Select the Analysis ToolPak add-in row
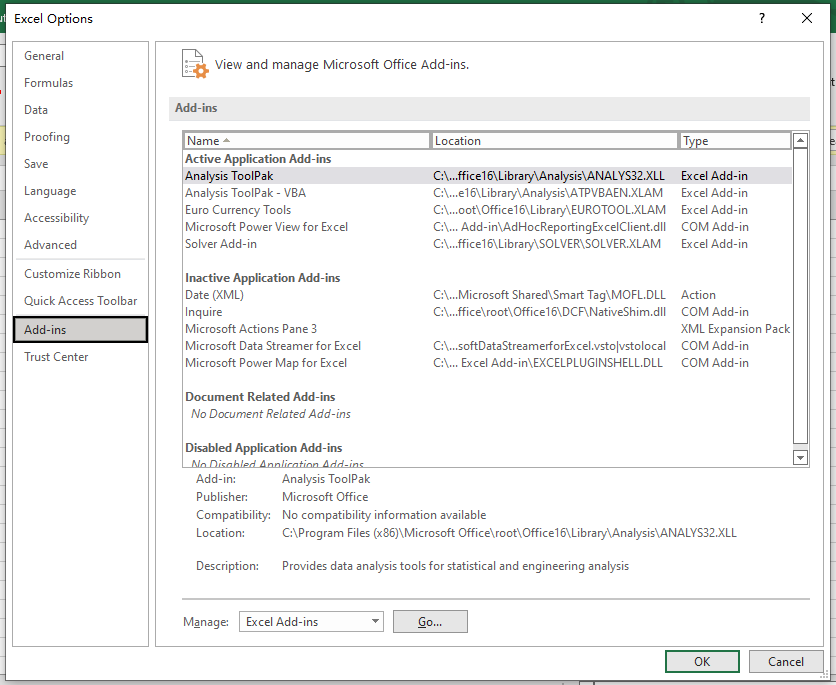The height and width of the screenshot is (685, 836). click(x=487, y=176)
